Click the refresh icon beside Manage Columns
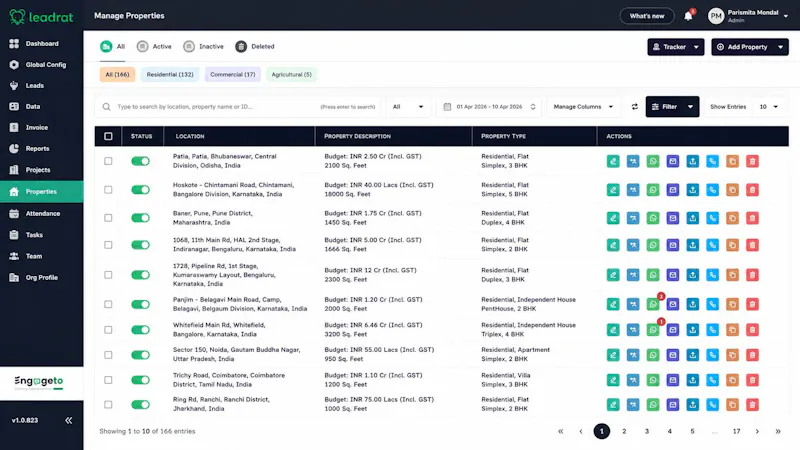 tap(634, 107)
